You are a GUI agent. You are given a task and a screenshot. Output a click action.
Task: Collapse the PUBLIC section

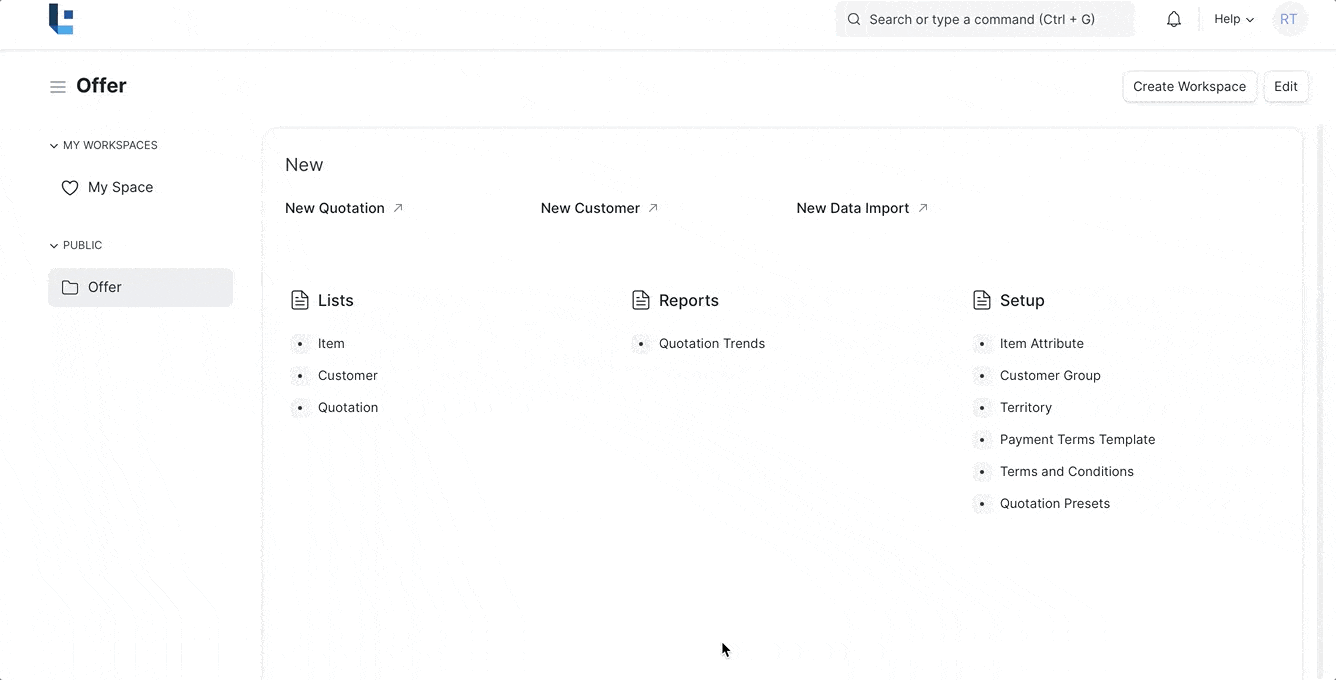(54, 246)
